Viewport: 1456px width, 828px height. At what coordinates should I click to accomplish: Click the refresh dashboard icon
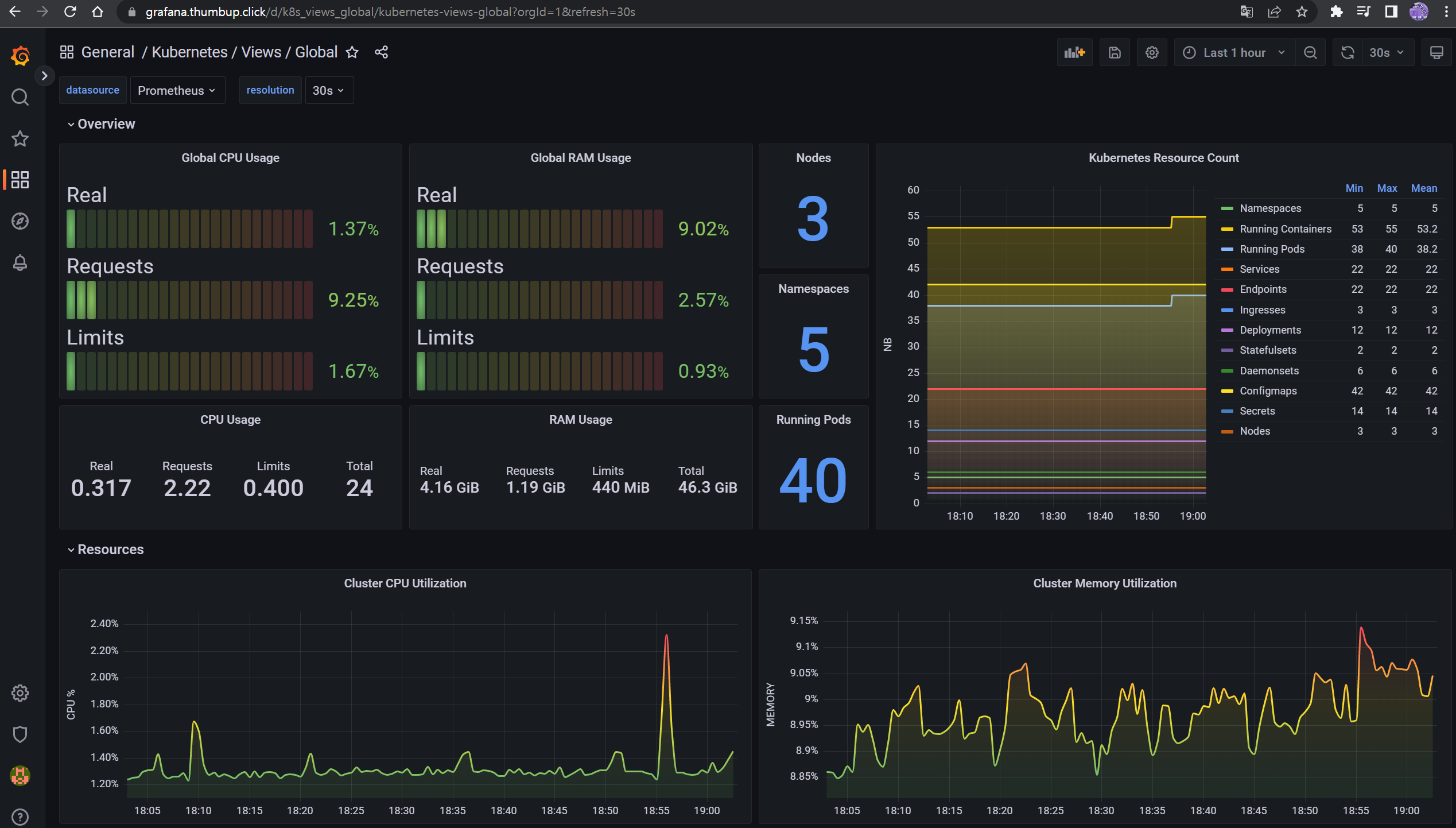tap(1348, 53)
